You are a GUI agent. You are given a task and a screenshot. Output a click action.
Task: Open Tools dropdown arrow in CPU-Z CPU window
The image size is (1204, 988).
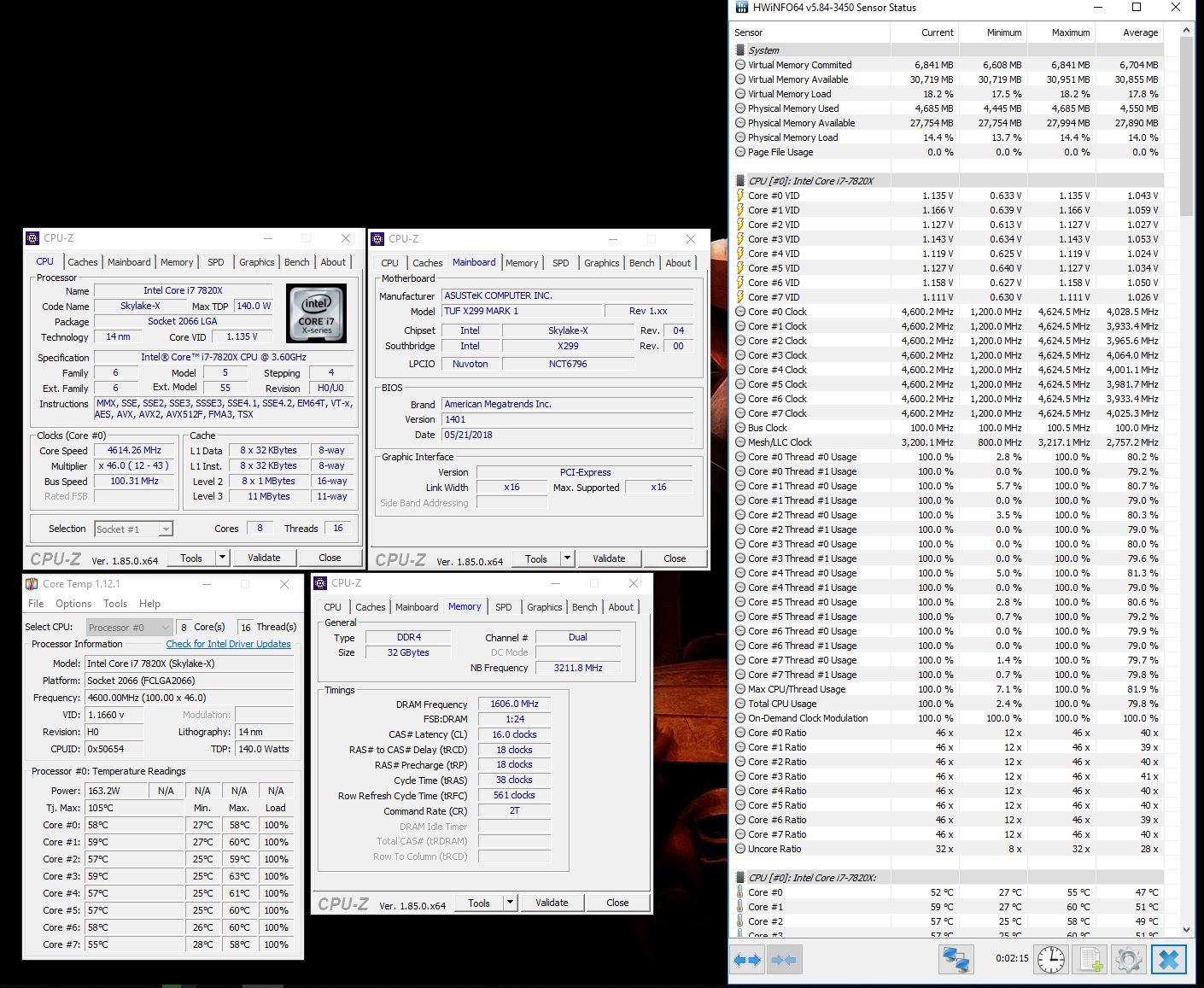pyautogui.click(x=222, y=558)
